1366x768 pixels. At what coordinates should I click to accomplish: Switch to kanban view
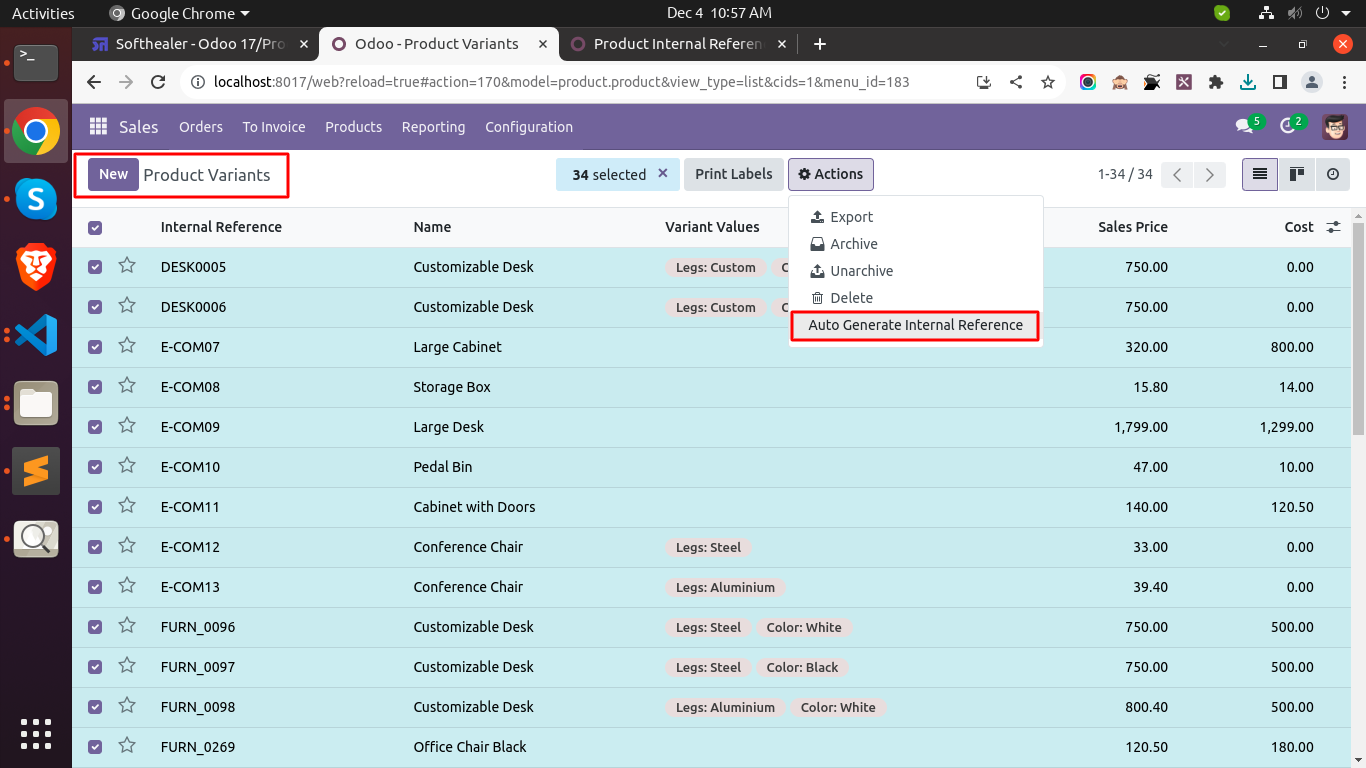coord(1297,174)
